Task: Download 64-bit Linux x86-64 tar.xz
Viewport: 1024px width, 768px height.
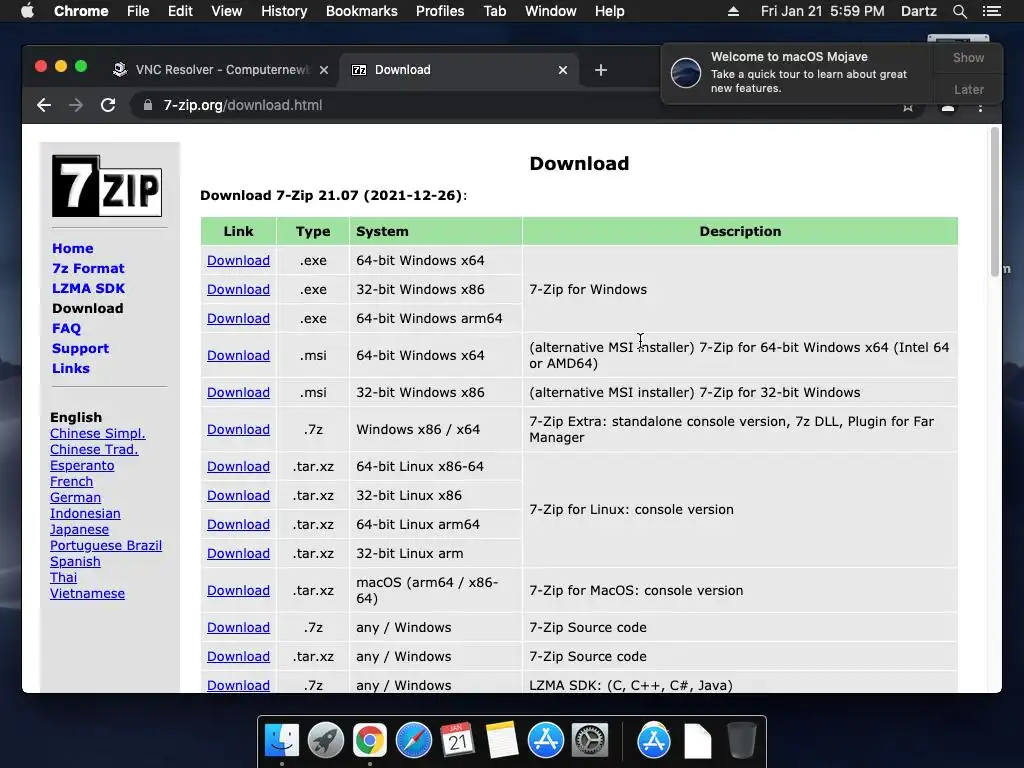Action: [x=238, y=466]
